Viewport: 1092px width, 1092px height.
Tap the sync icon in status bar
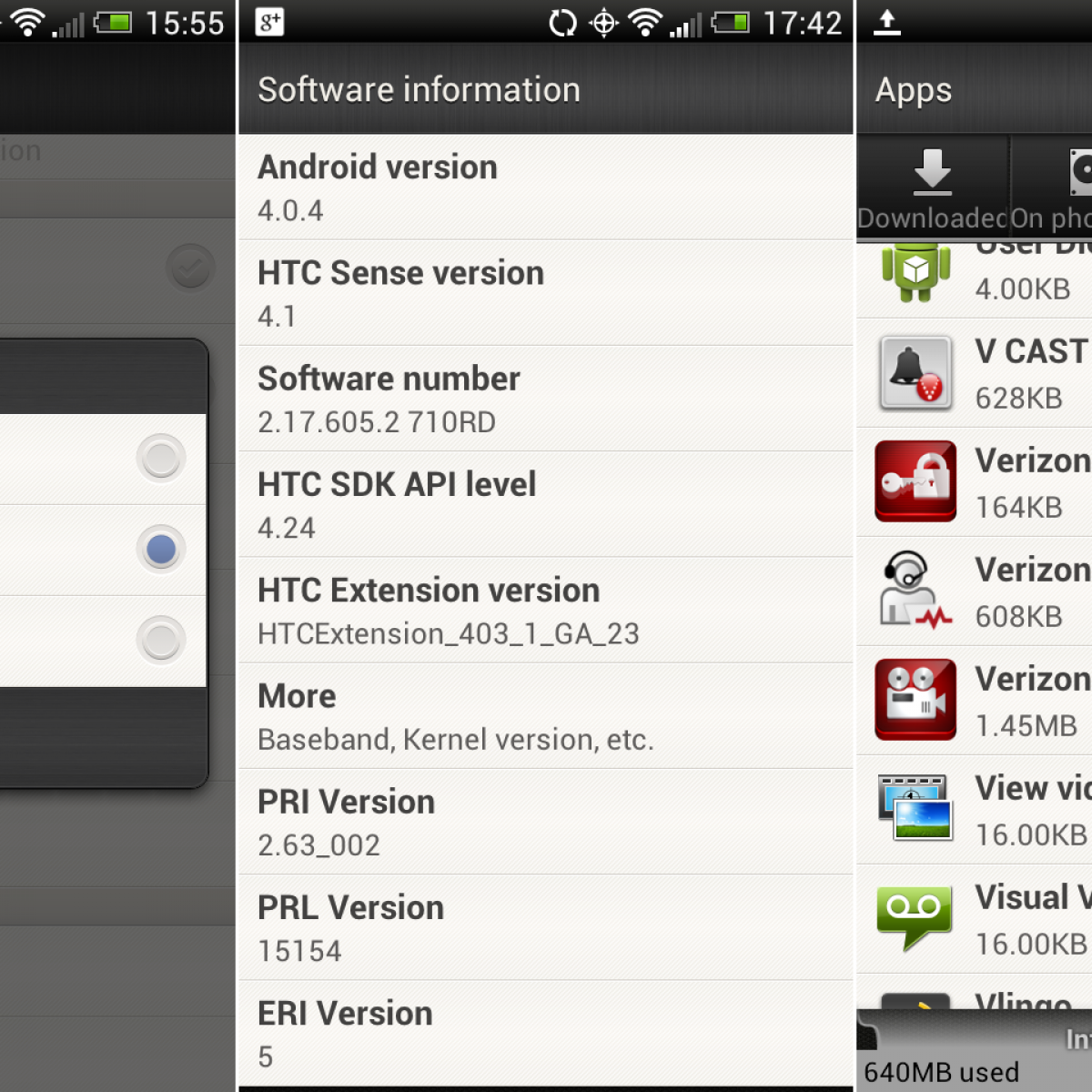tap(562, 23)
